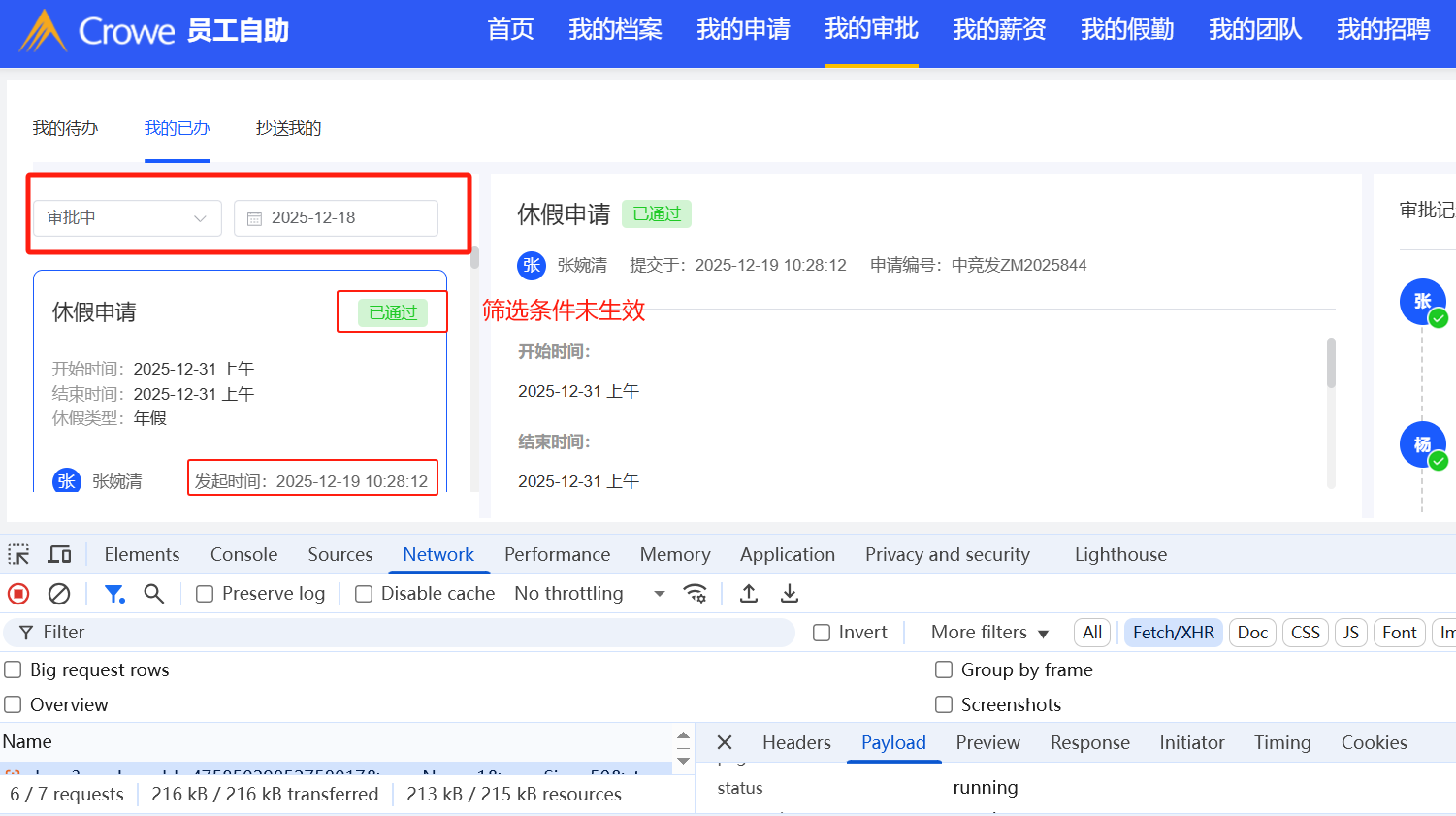Screen dimensions: 1456x816
Task: Expand the More filters menu
Action: click(x=989, y=633)
